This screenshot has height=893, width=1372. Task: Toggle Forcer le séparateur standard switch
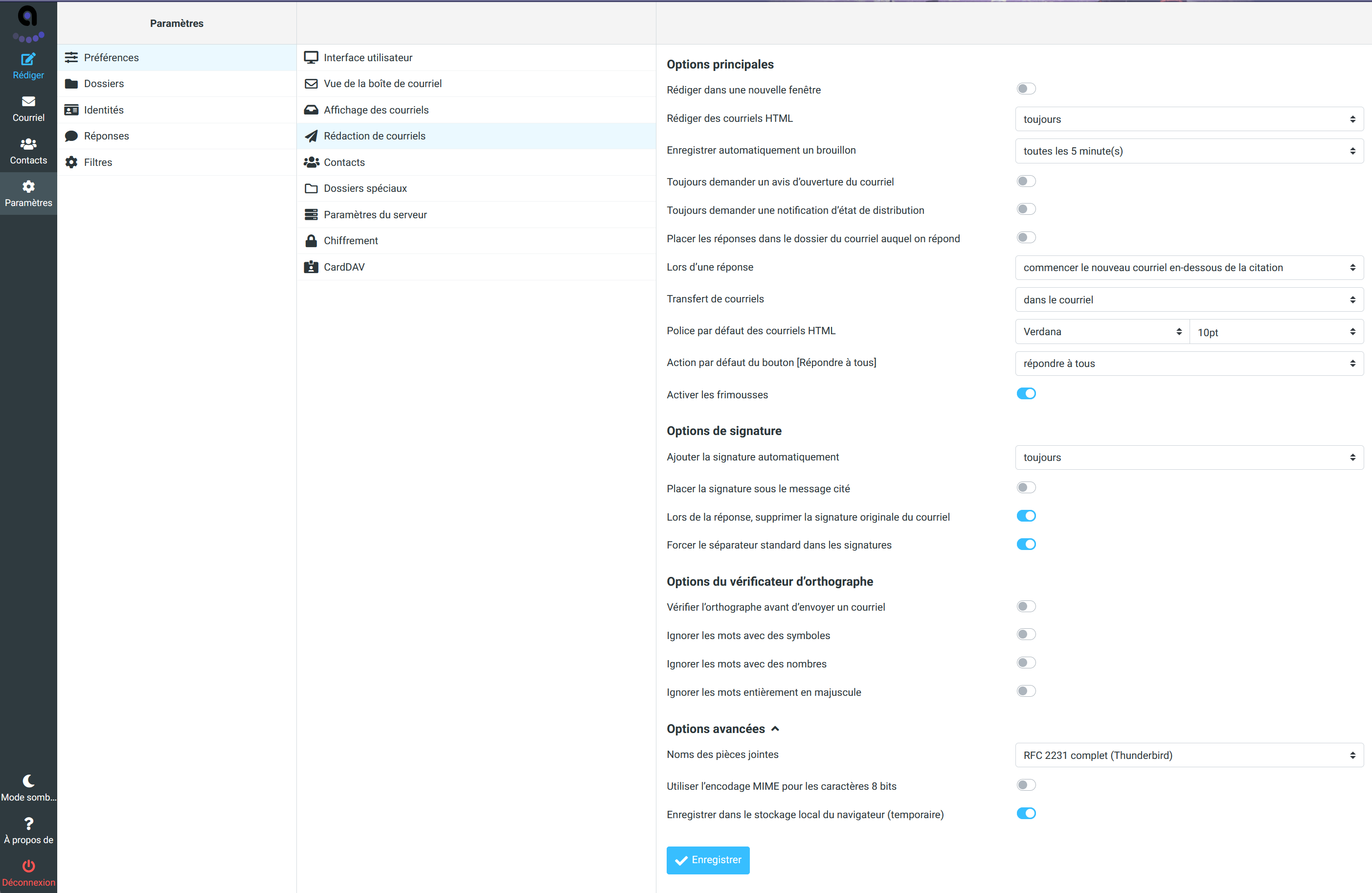[x=1026, y=544]
